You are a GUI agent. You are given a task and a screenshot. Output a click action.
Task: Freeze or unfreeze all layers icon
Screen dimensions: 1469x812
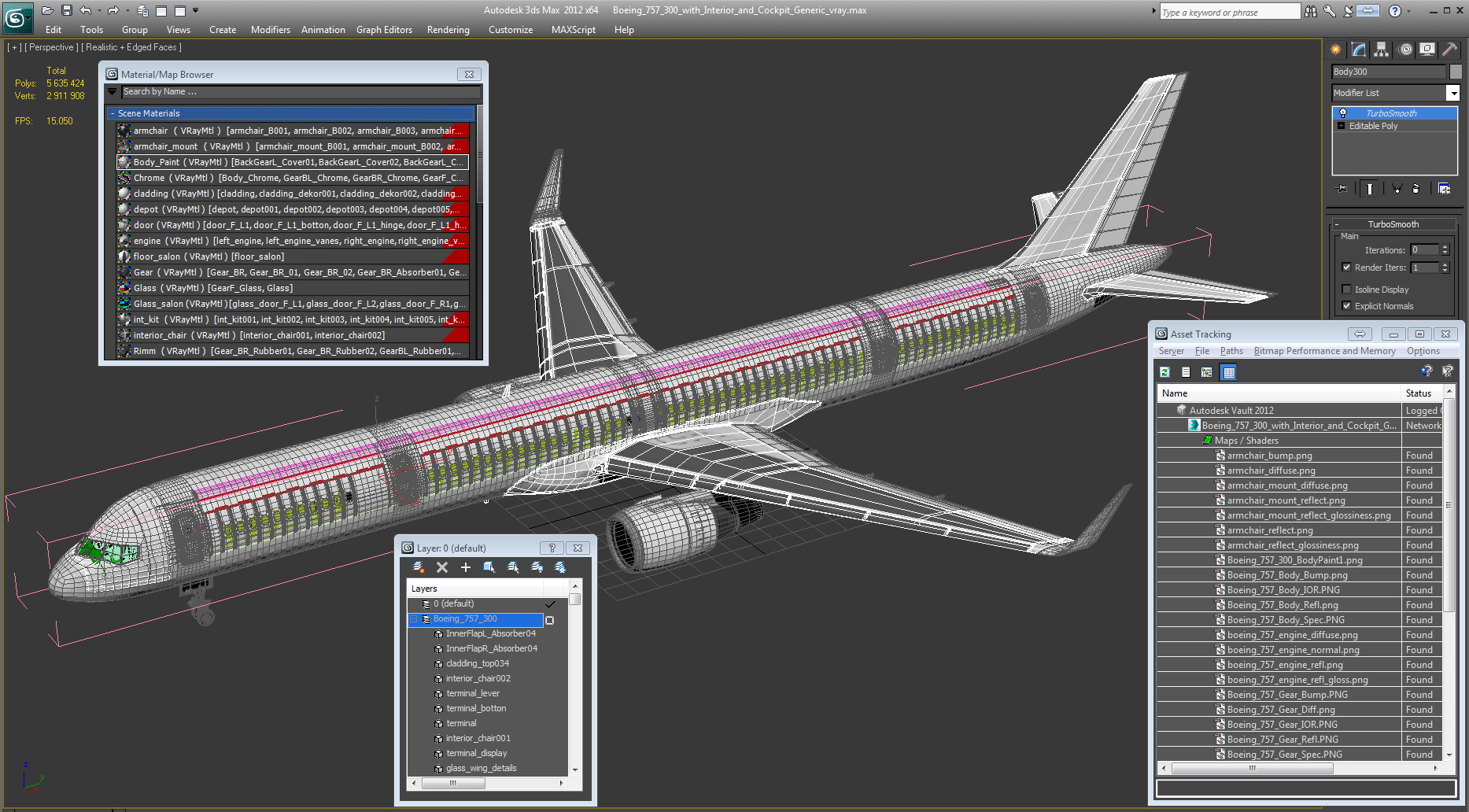[560, 567]
